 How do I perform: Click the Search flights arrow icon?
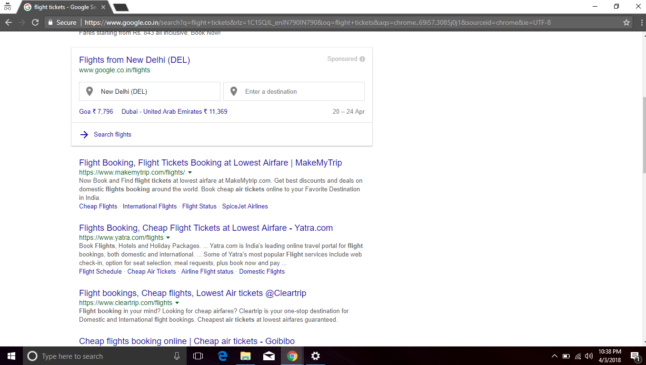pyautogui.click(x=84, y=134)
